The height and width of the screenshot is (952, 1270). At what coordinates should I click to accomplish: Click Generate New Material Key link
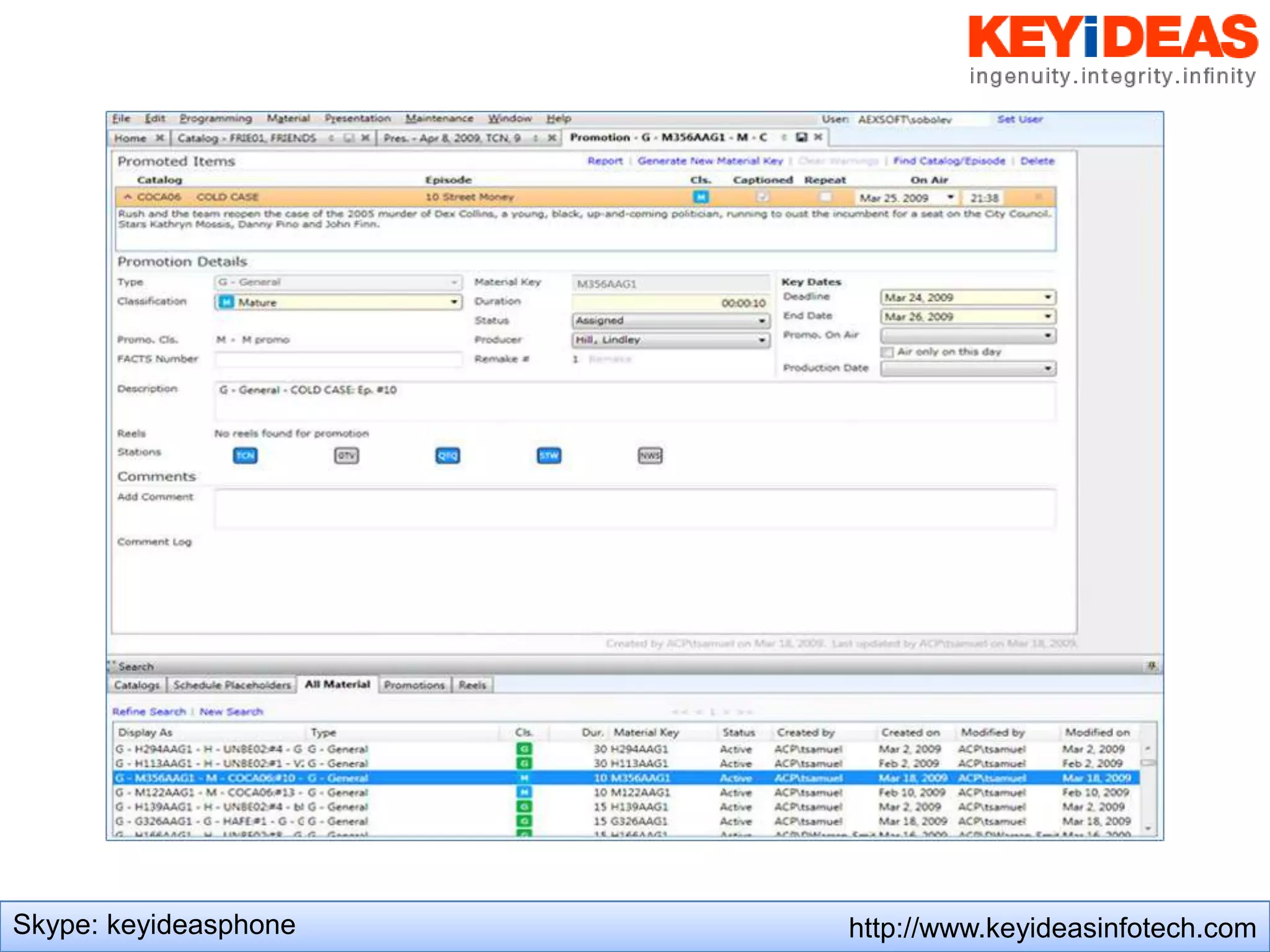(711, 161)
